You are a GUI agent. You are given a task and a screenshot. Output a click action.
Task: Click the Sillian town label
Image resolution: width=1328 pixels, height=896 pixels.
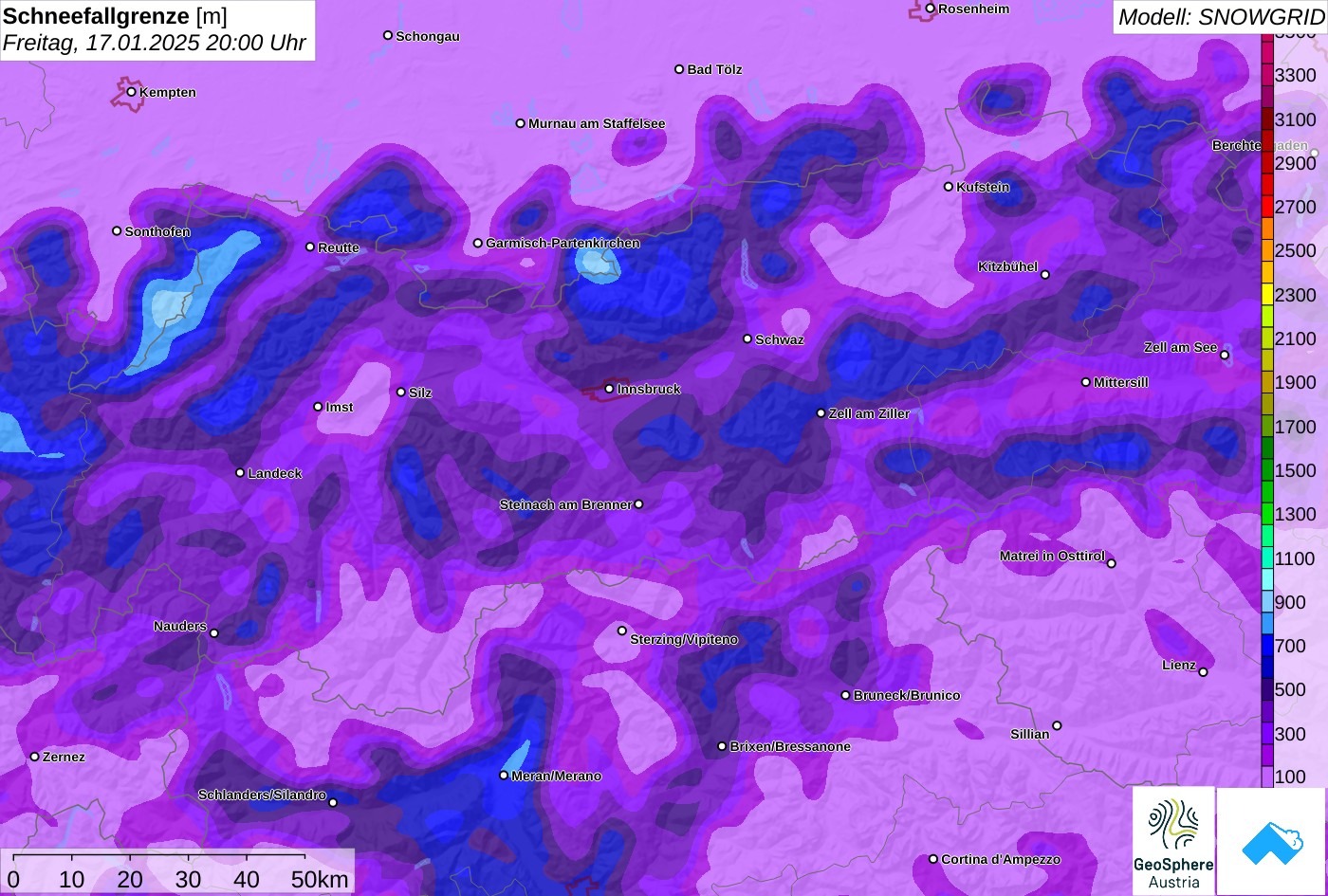pyautogui.click(x=1030, y=734)
